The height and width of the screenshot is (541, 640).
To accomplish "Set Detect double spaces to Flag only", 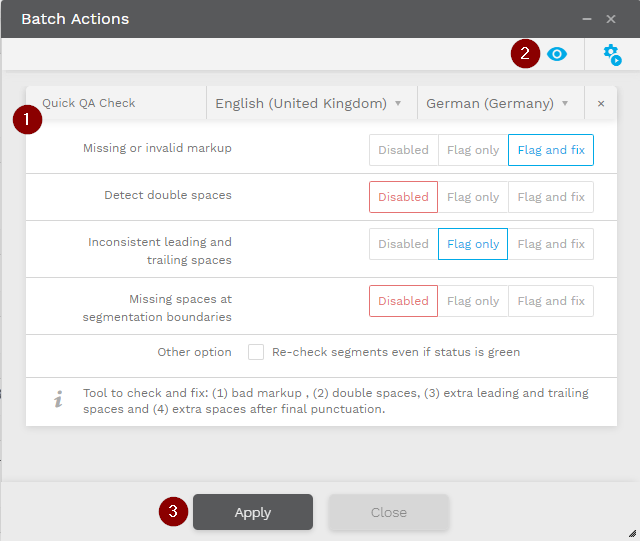I will 473,197.
